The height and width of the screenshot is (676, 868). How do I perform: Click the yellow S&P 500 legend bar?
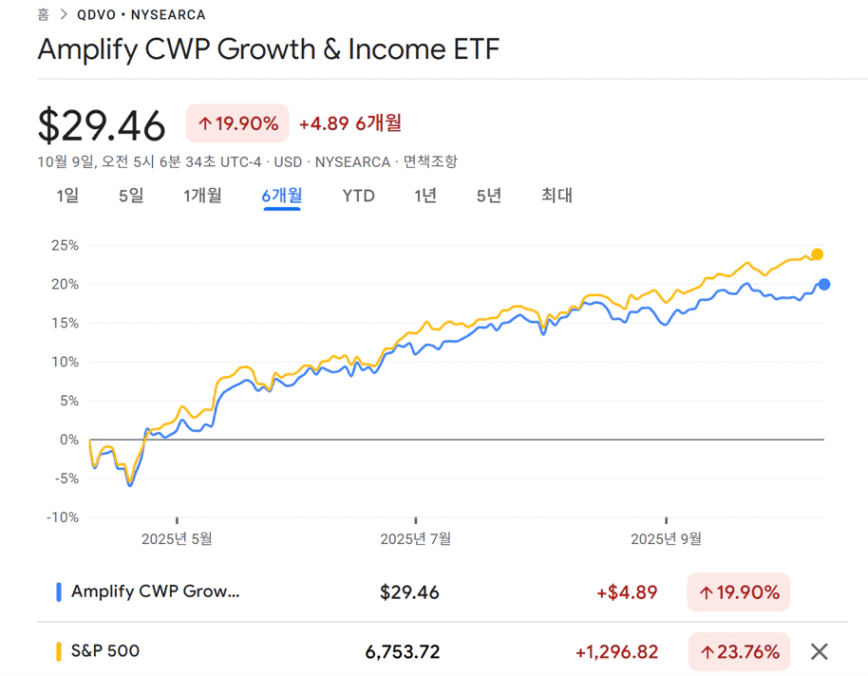pyautogui.click(x=59, y=652)
